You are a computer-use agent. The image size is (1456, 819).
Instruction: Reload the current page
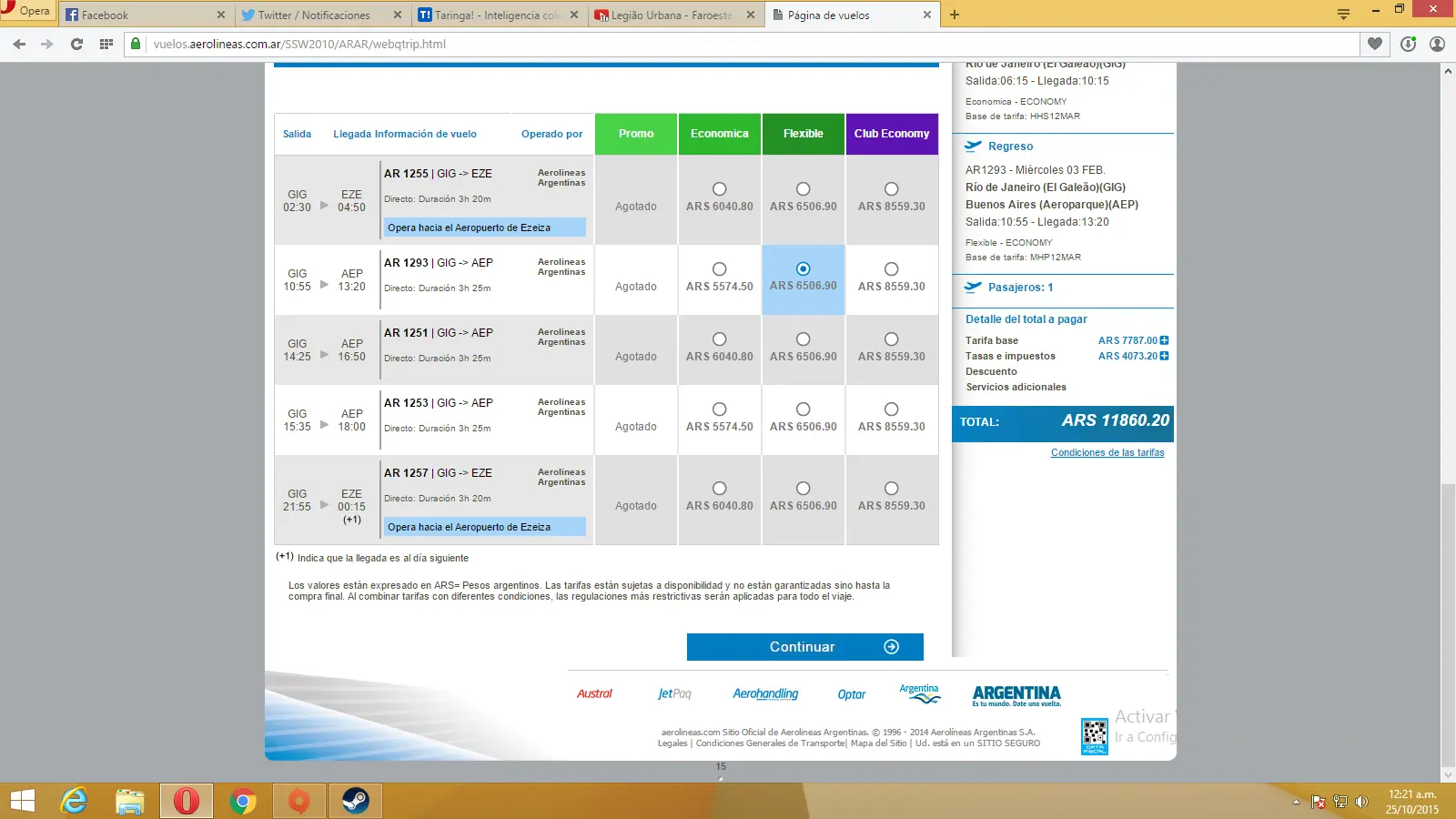click(76, 44)
